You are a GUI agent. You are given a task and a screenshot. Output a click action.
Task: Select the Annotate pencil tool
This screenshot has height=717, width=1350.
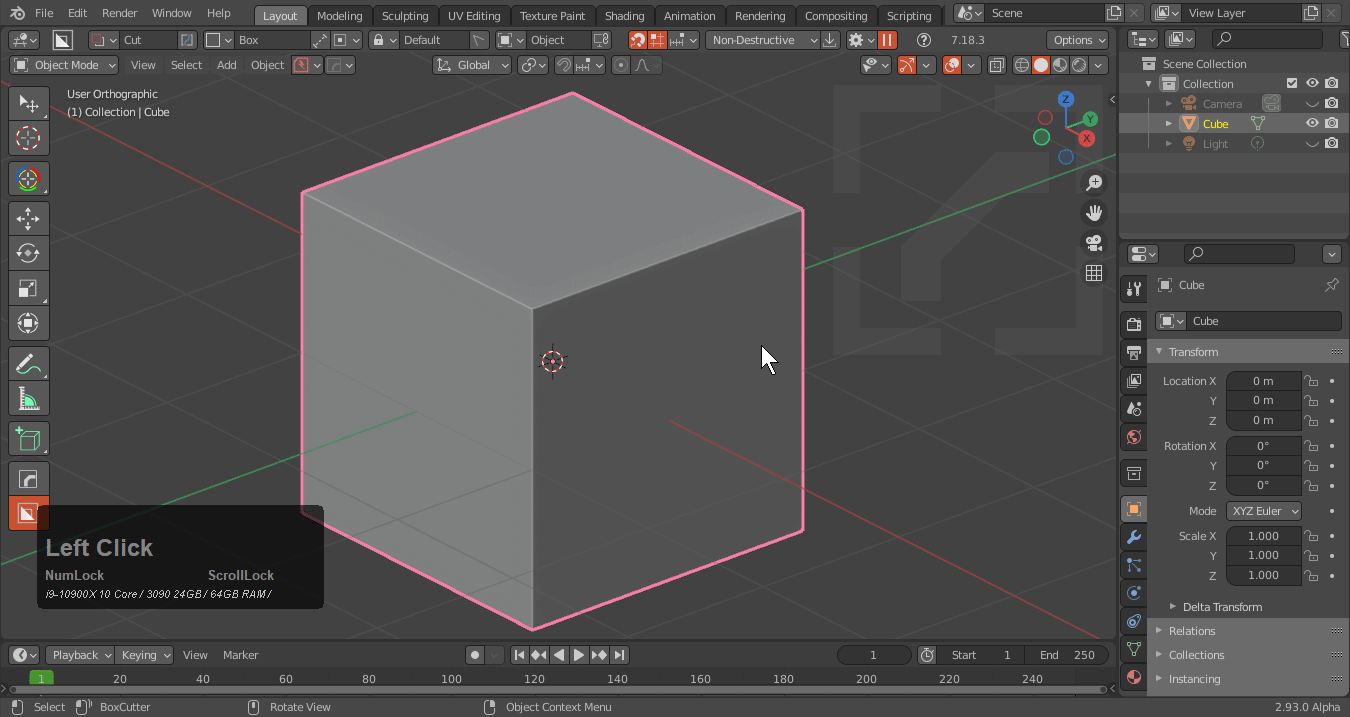[x=28, y=364]
